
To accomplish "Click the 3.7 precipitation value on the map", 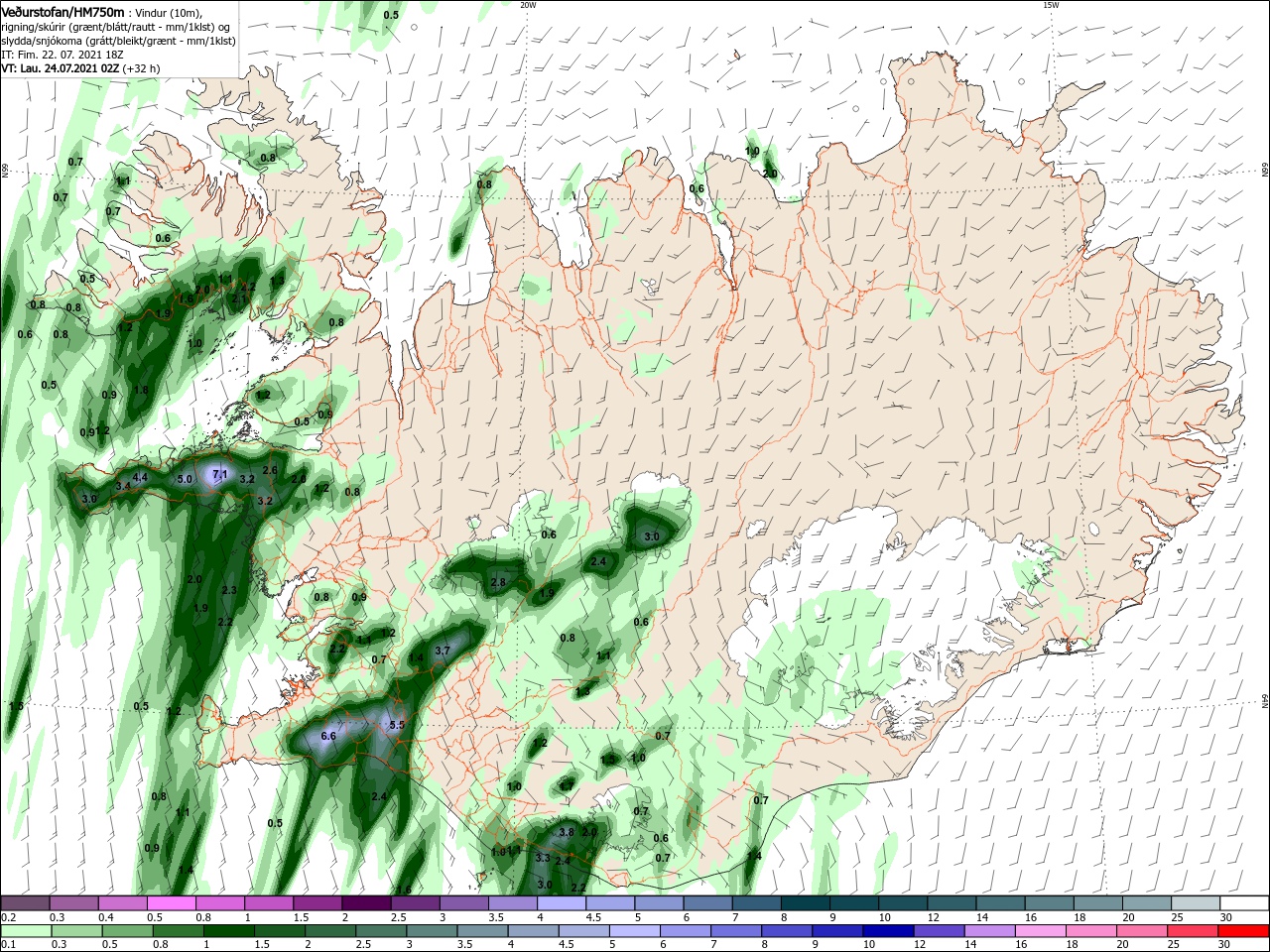I will click(444, 651).
